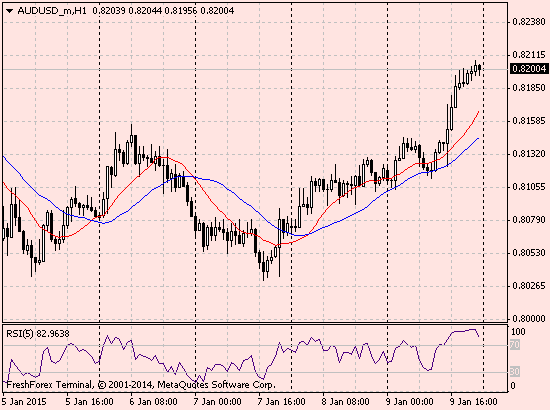Click the red moving average line end
Viewport: 550px width, 410px height.
(478, 112)
